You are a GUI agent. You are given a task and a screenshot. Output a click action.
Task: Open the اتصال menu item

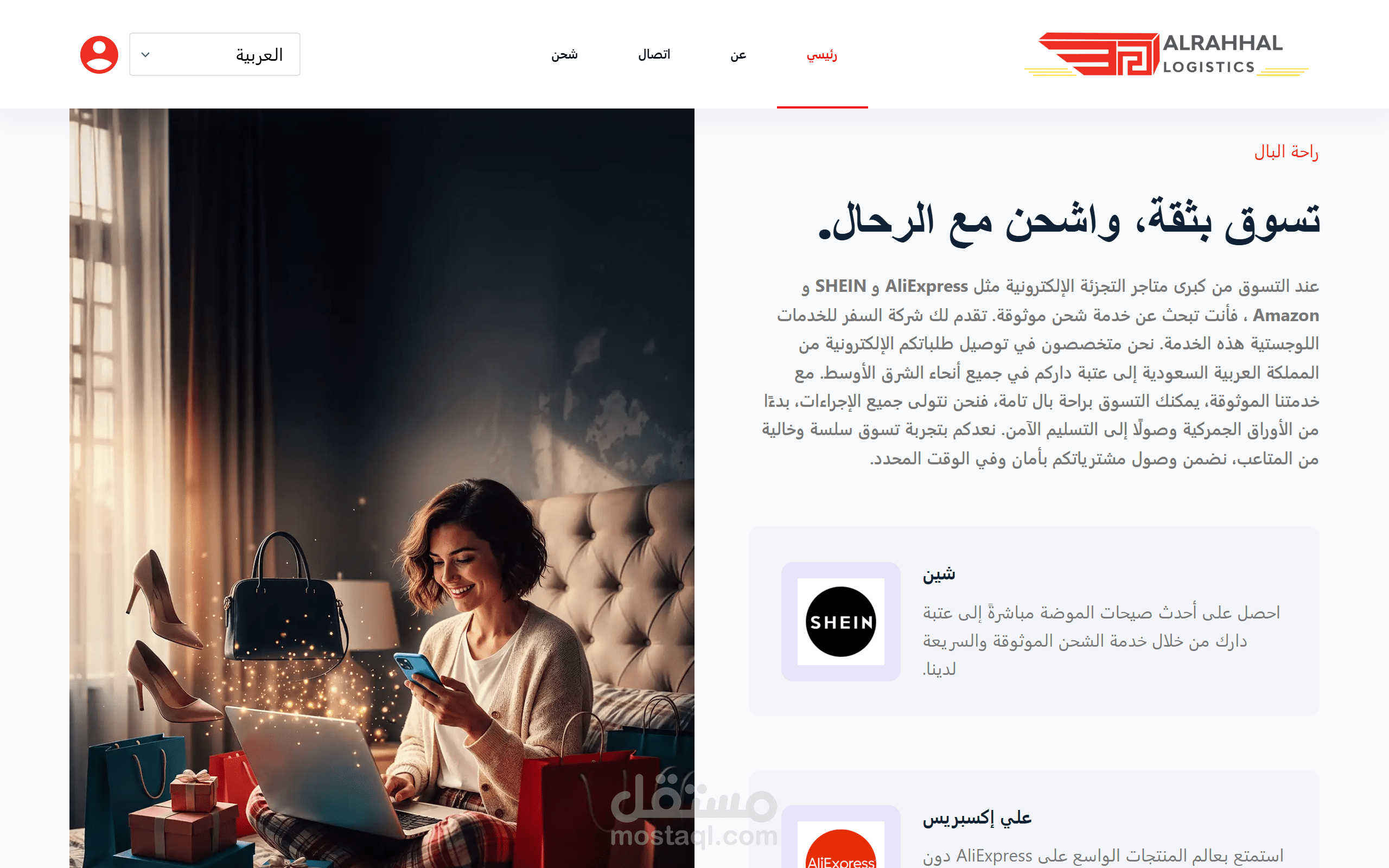[x=654, y=55]
